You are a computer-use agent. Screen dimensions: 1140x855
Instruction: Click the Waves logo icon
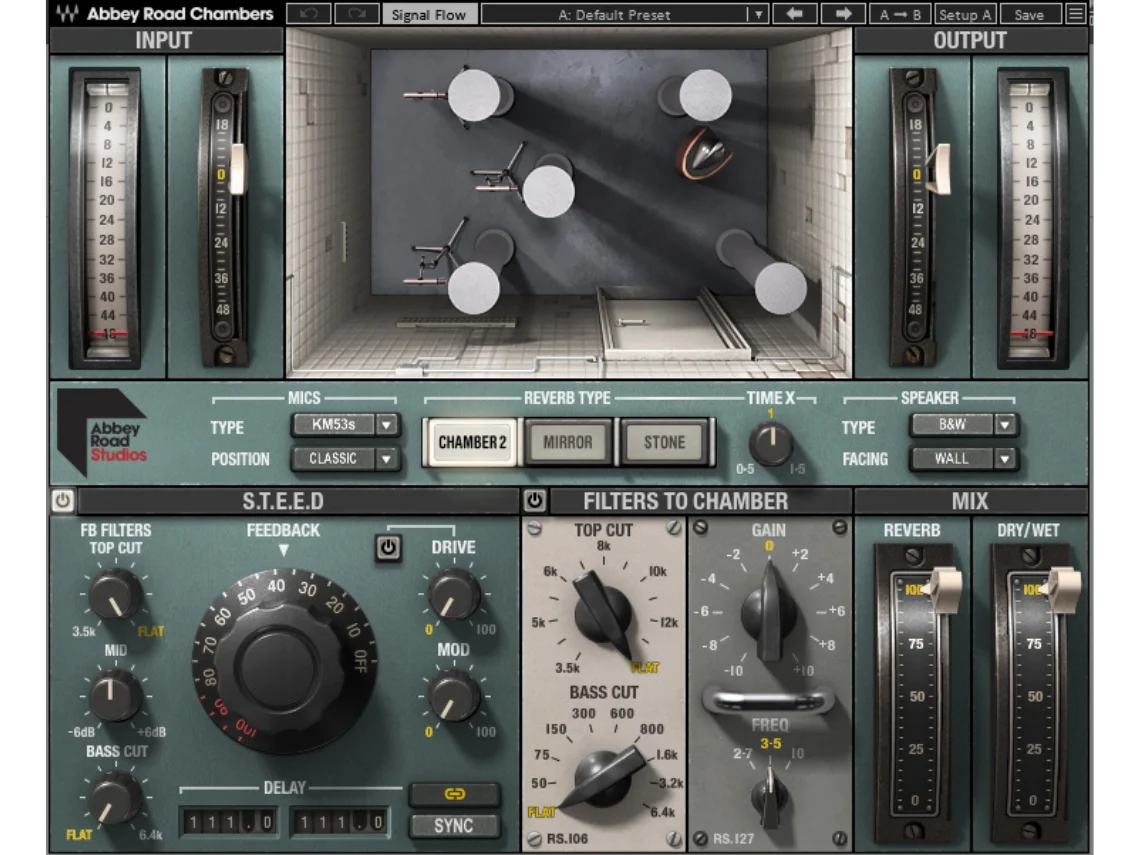coord(69,14)
